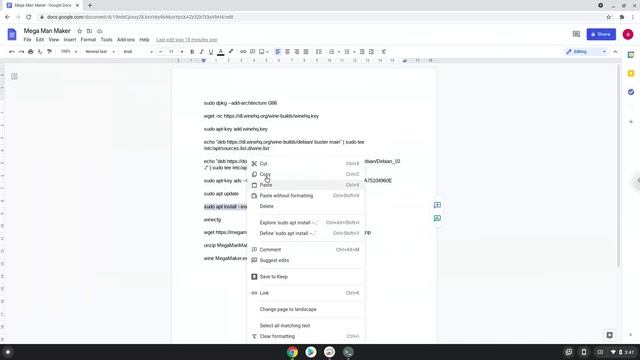This screenshot has height=360, width=640.
Task: Open the Edit menu
Action: click(40, 40)
